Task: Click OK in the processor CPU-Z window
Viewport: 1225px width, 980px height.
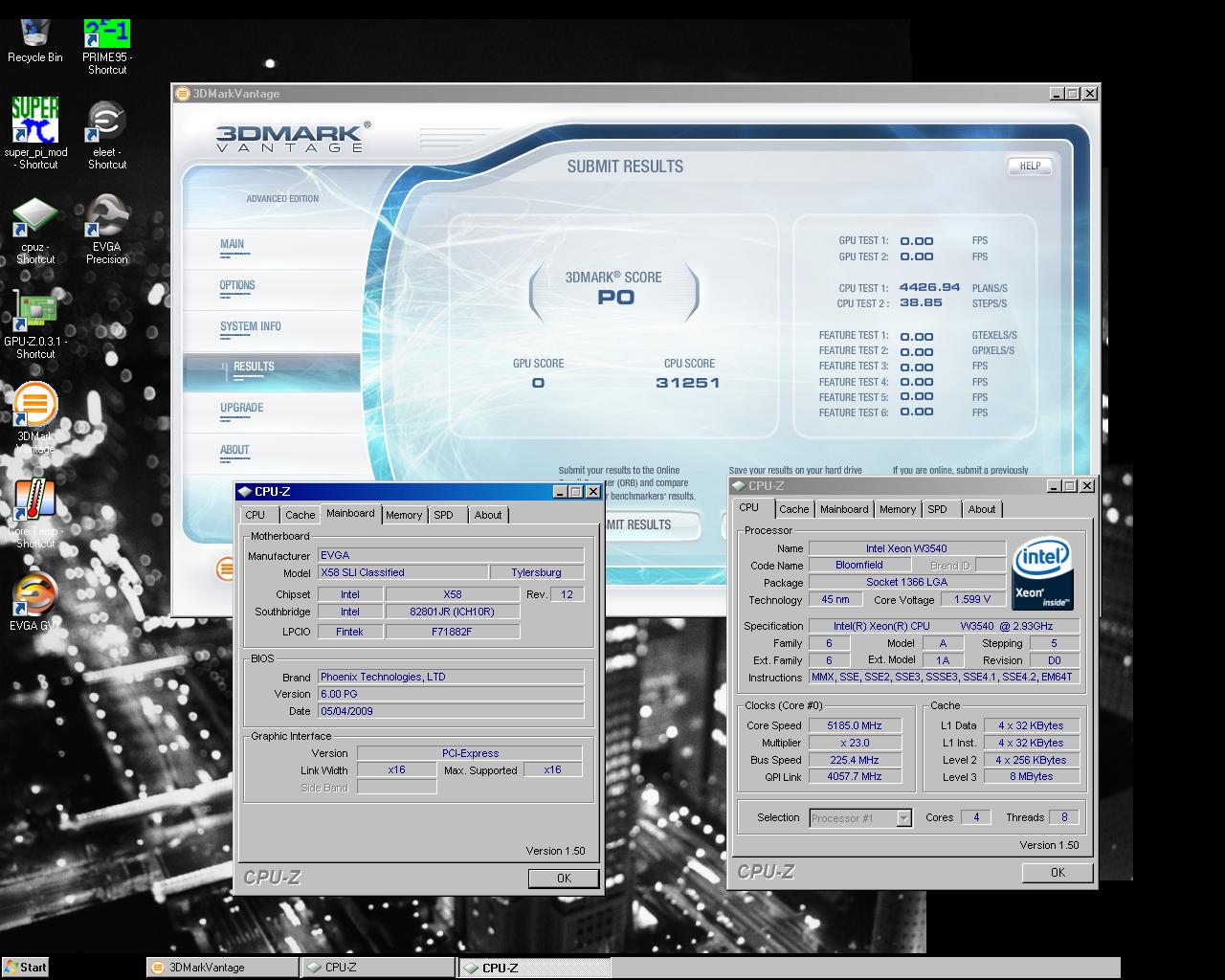Action: coord(1058,872)
